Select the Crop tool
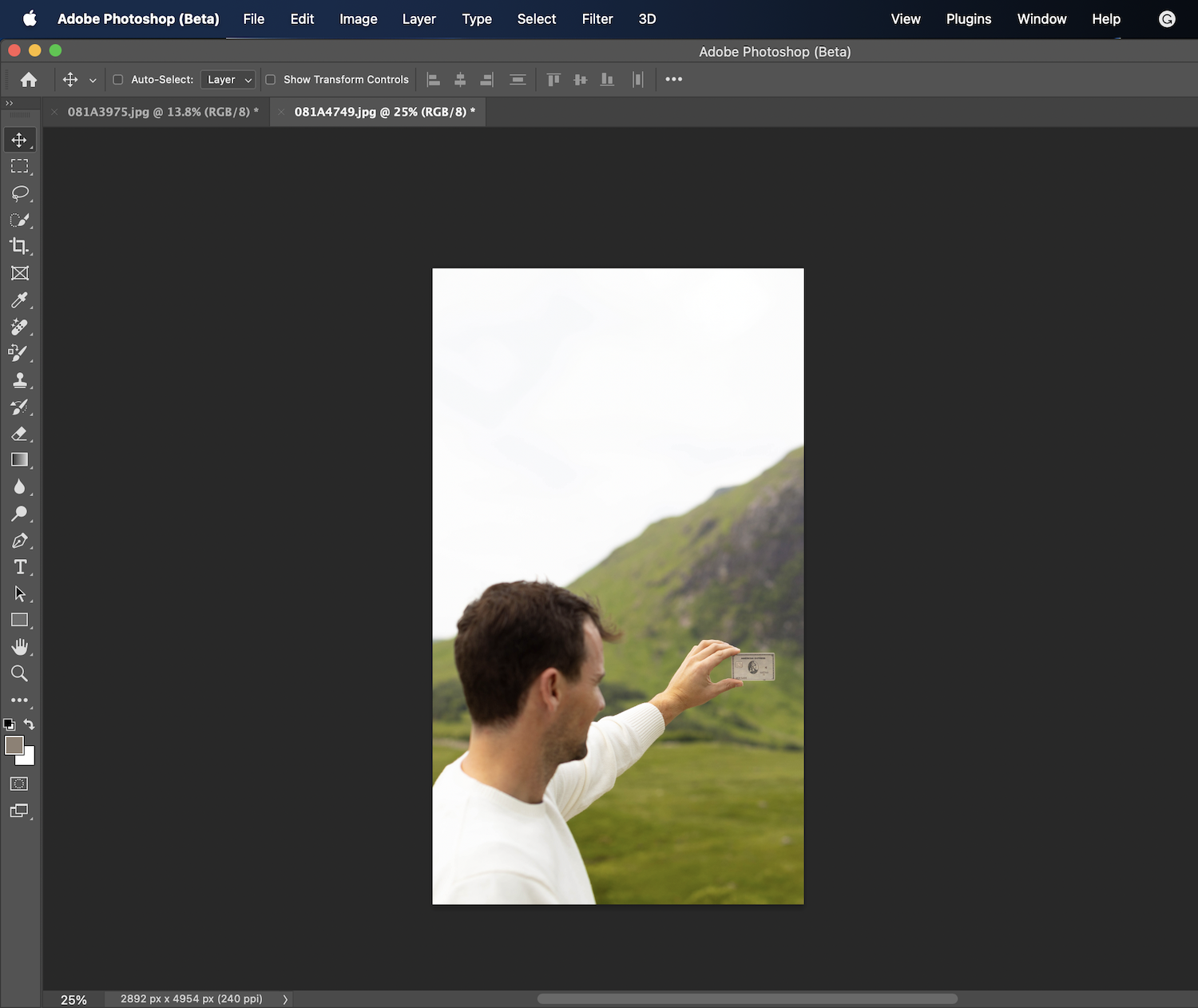Screen dimensions: 1198x1008 click(x=20, y=246)
